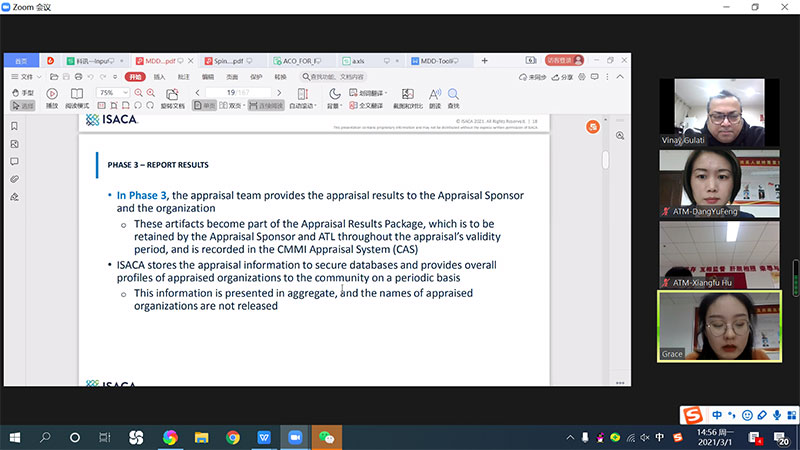This screenshot has height=450, width=800.
Task: Select the Start (开始) ribbon tab
Action: (135, 77)
